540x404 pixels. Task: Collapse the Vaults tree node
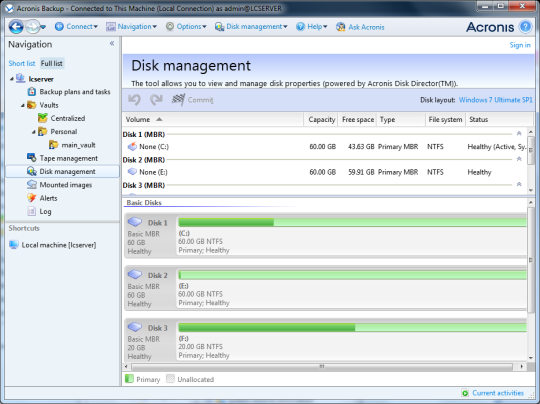point(22,105)
